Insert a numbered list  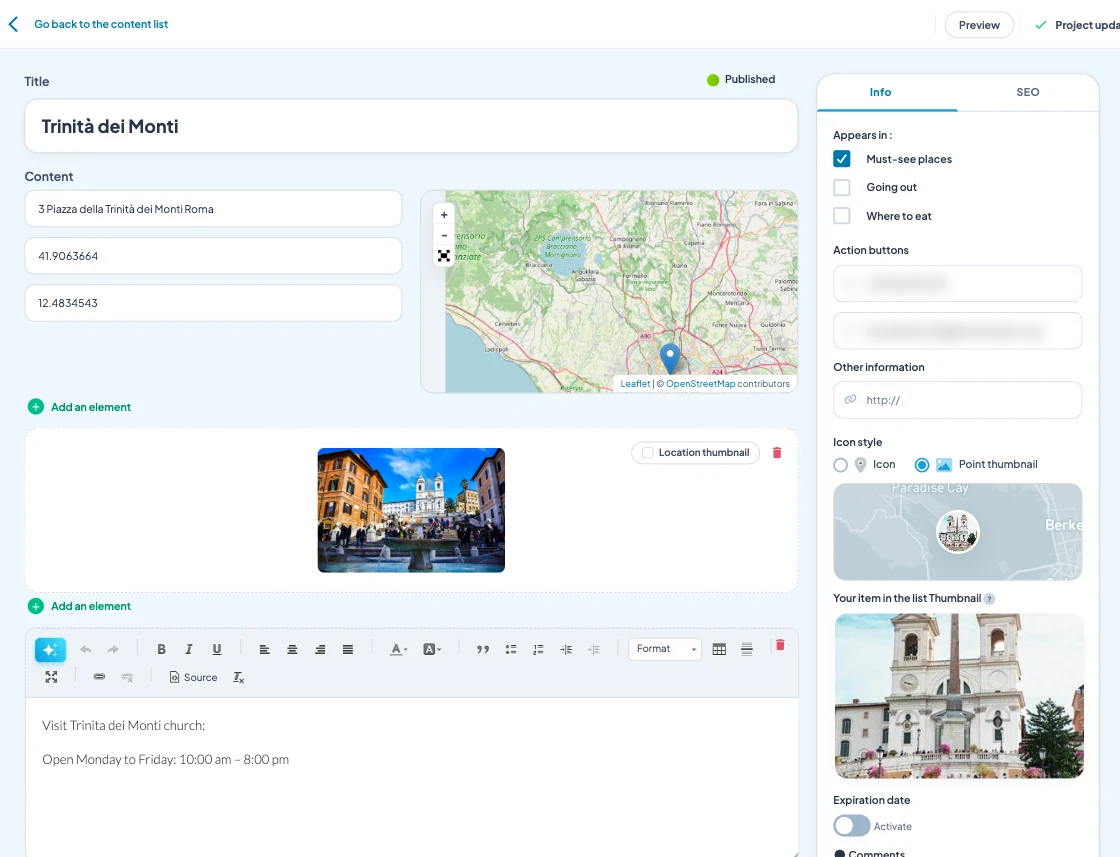539,649
